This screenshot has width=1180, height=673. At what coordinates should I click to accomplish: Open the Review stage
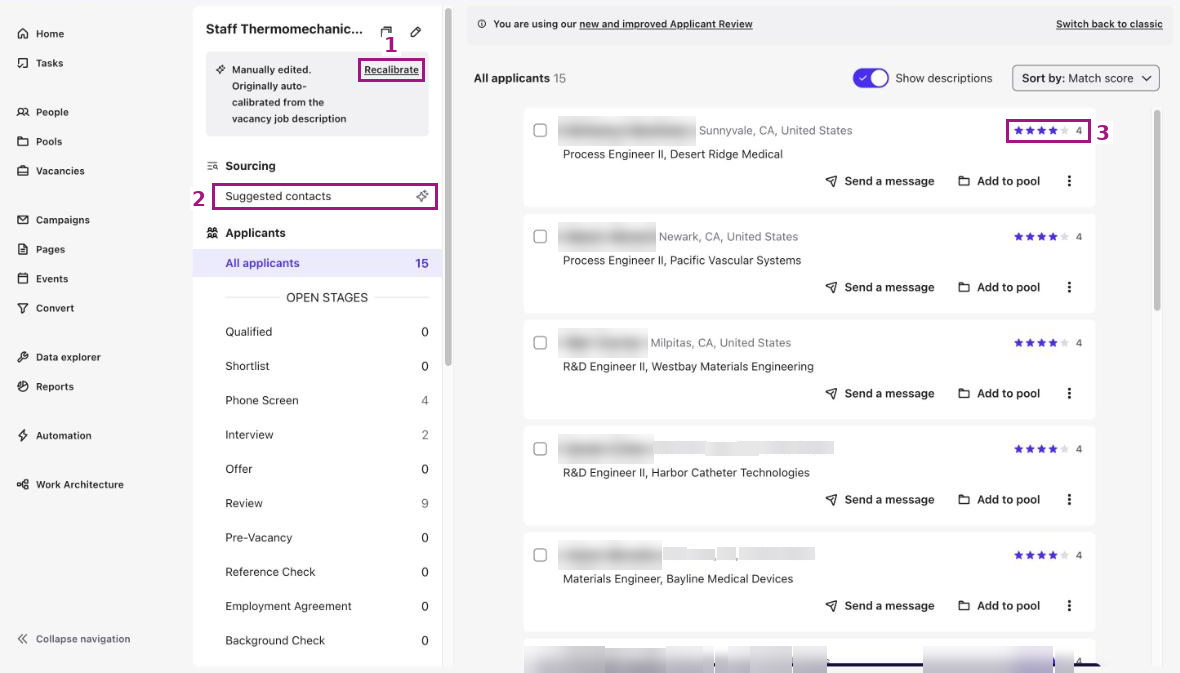pos(327,504)
